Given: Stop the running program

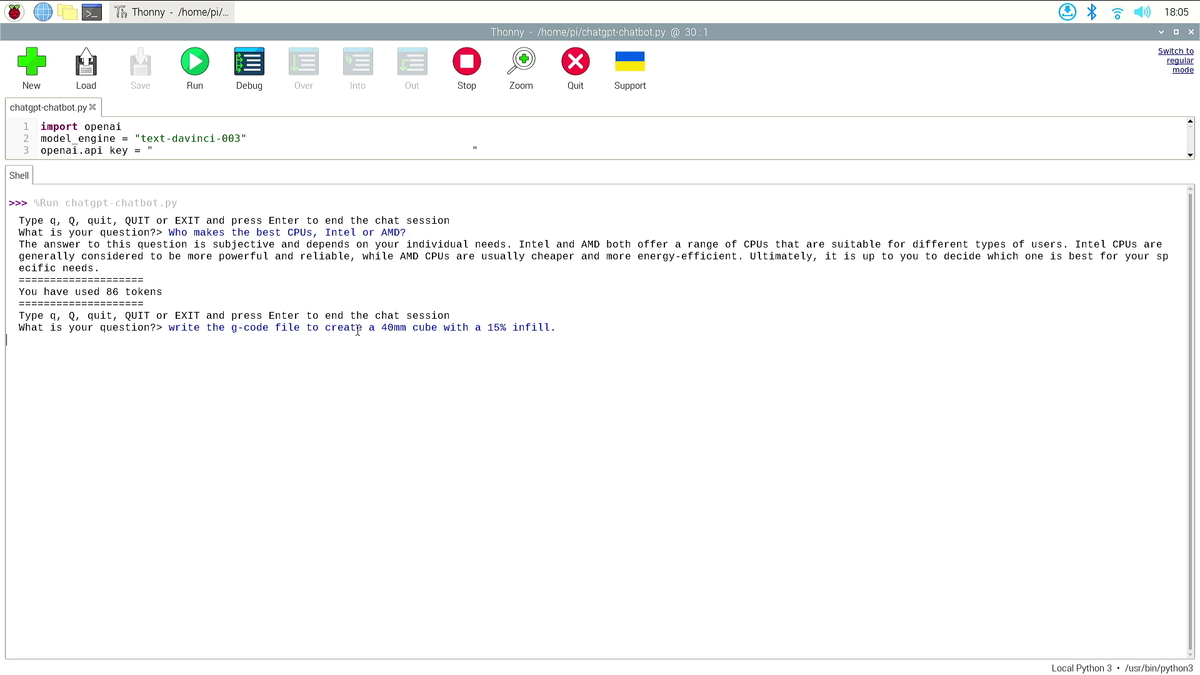Looking at the screenshot, I should pyautogui.click(x=466, y=69).
